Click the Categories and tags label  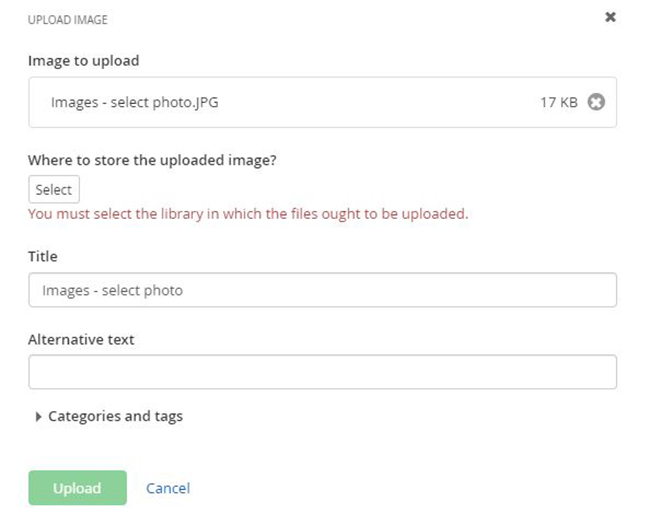(x=115, y=416)
